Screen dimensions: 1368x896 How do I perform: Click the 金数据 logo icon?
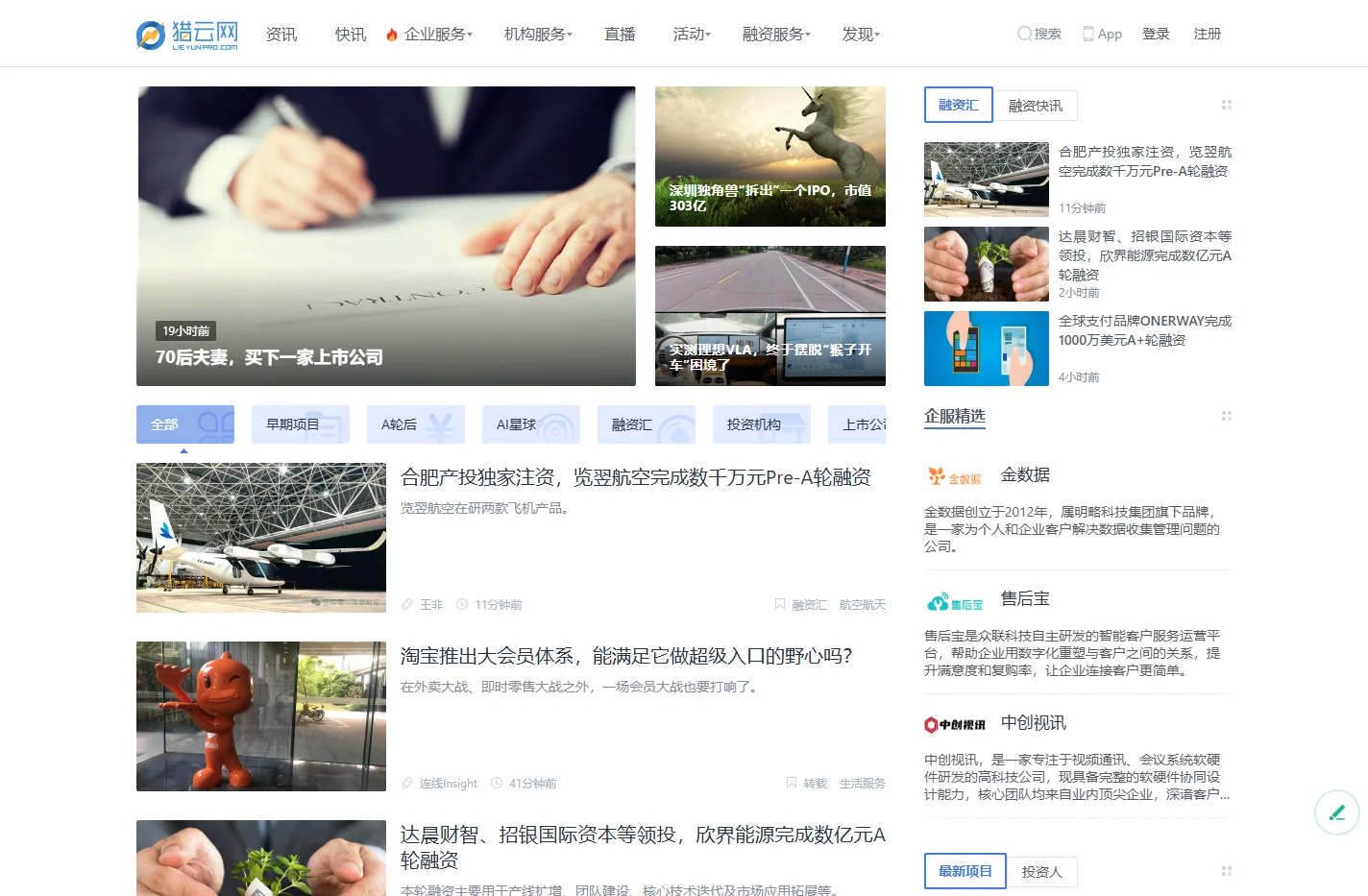click(954, 476)
